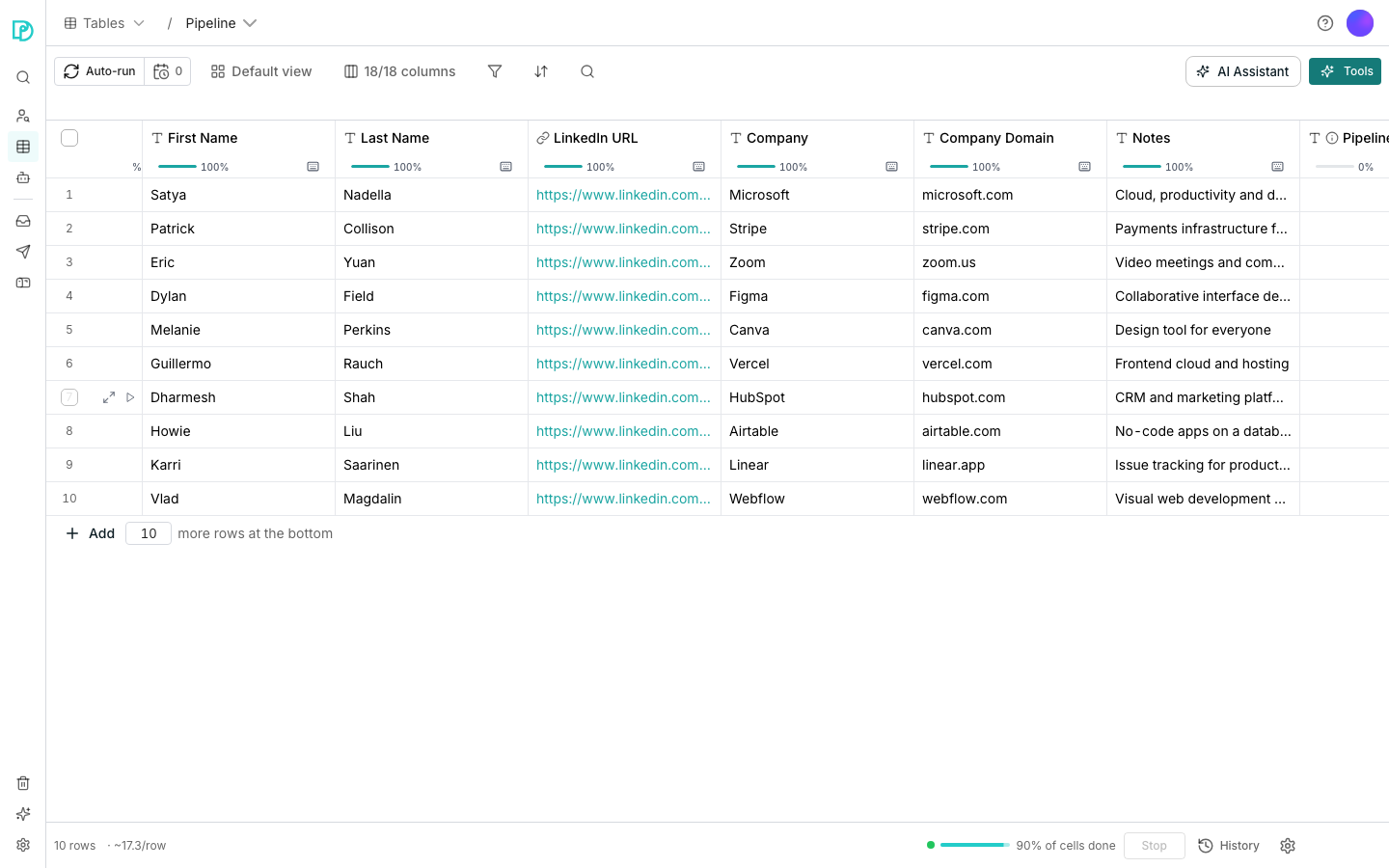Click the Tools button

point(1345,71)
